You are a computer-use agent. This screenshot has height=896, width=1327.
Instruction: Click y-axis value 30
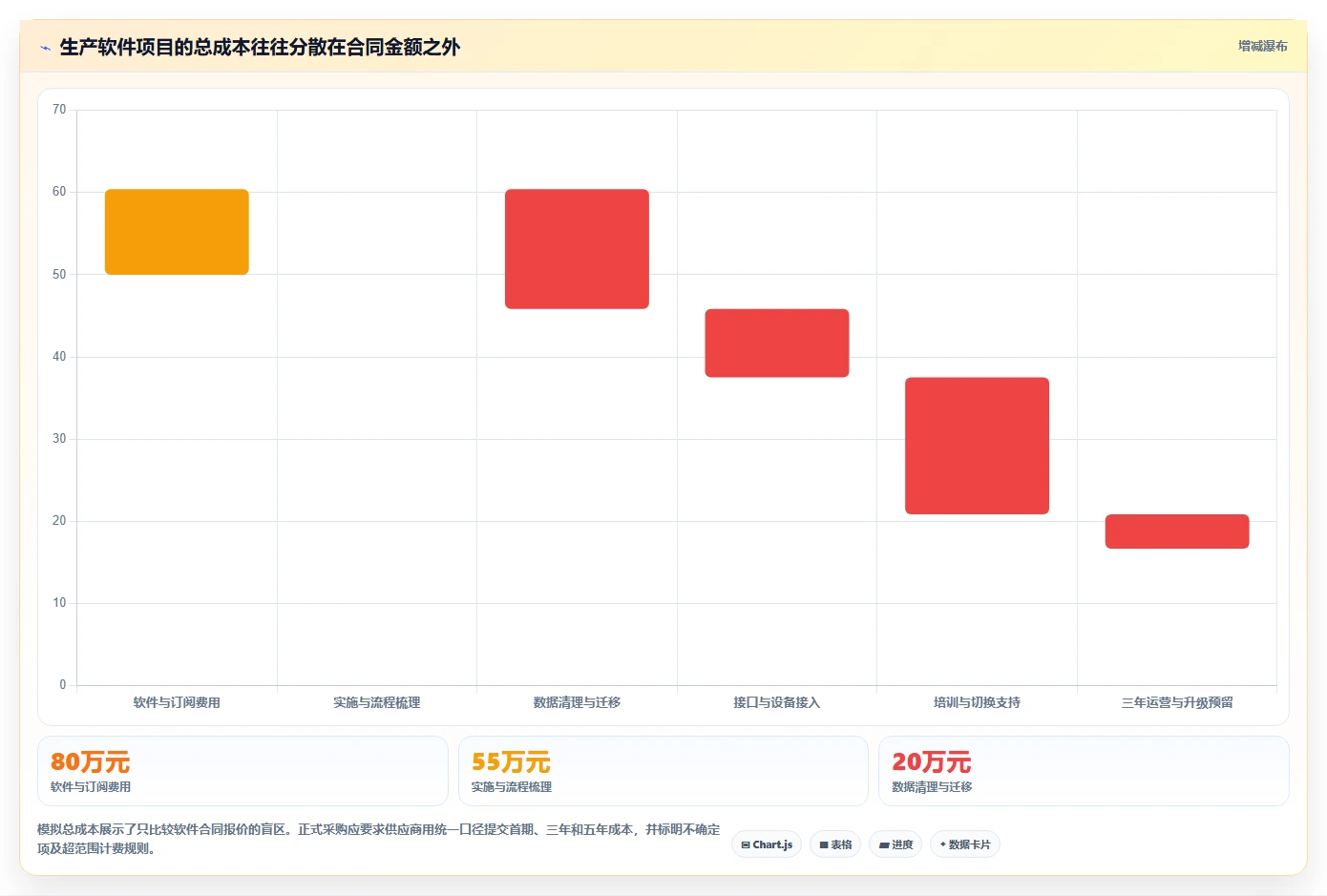click(59, 439)
